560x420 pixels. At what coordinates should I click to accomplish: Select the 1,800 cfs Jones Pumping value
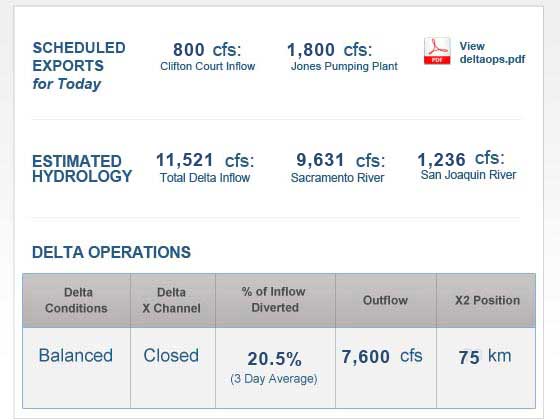[330, 50]
